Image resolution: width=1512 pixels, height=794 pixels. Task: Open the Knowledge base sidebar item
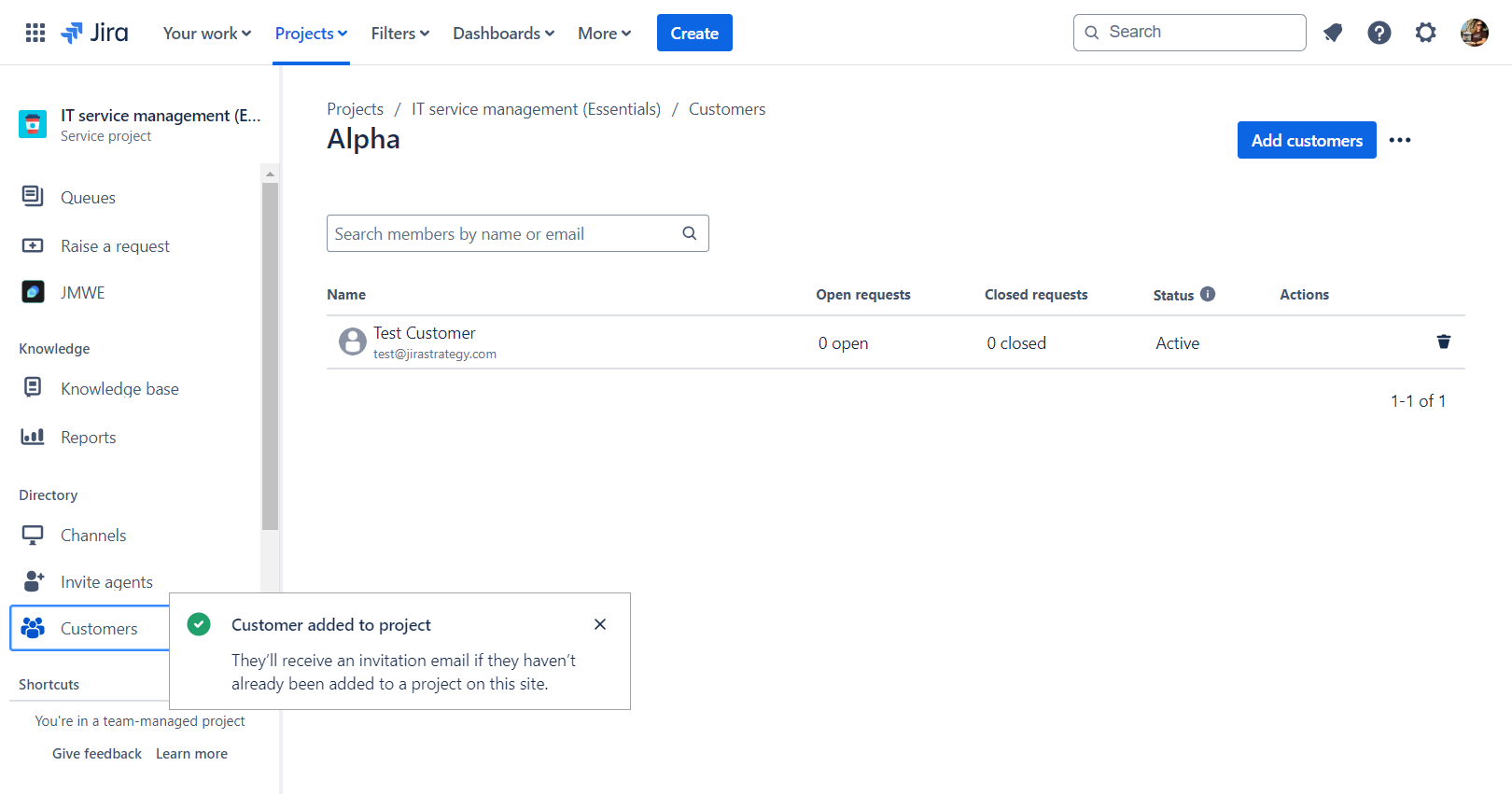[x=119, y=388]
